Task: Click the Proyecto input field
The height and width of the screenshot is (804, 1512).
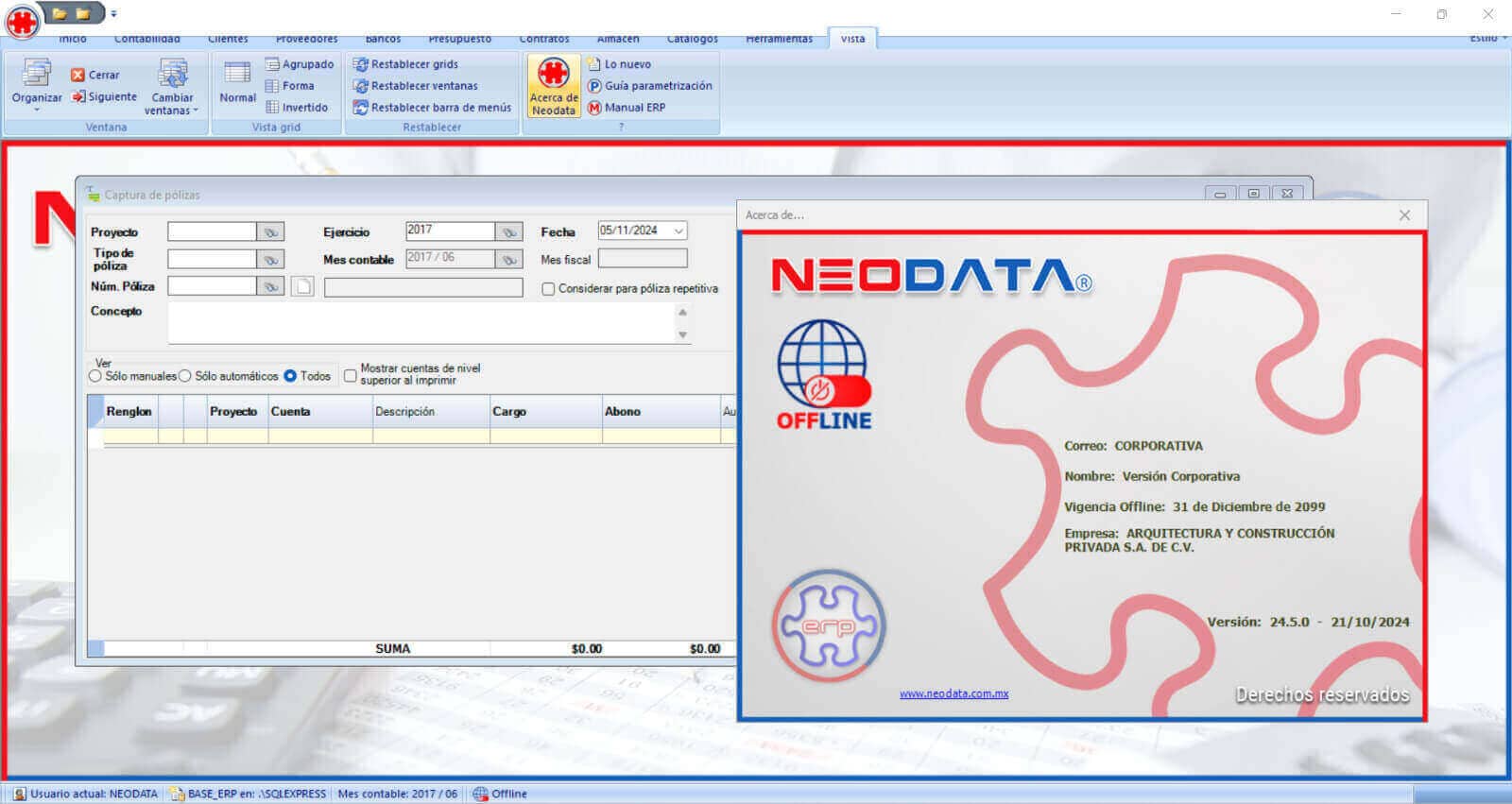Action: [212, 231]
